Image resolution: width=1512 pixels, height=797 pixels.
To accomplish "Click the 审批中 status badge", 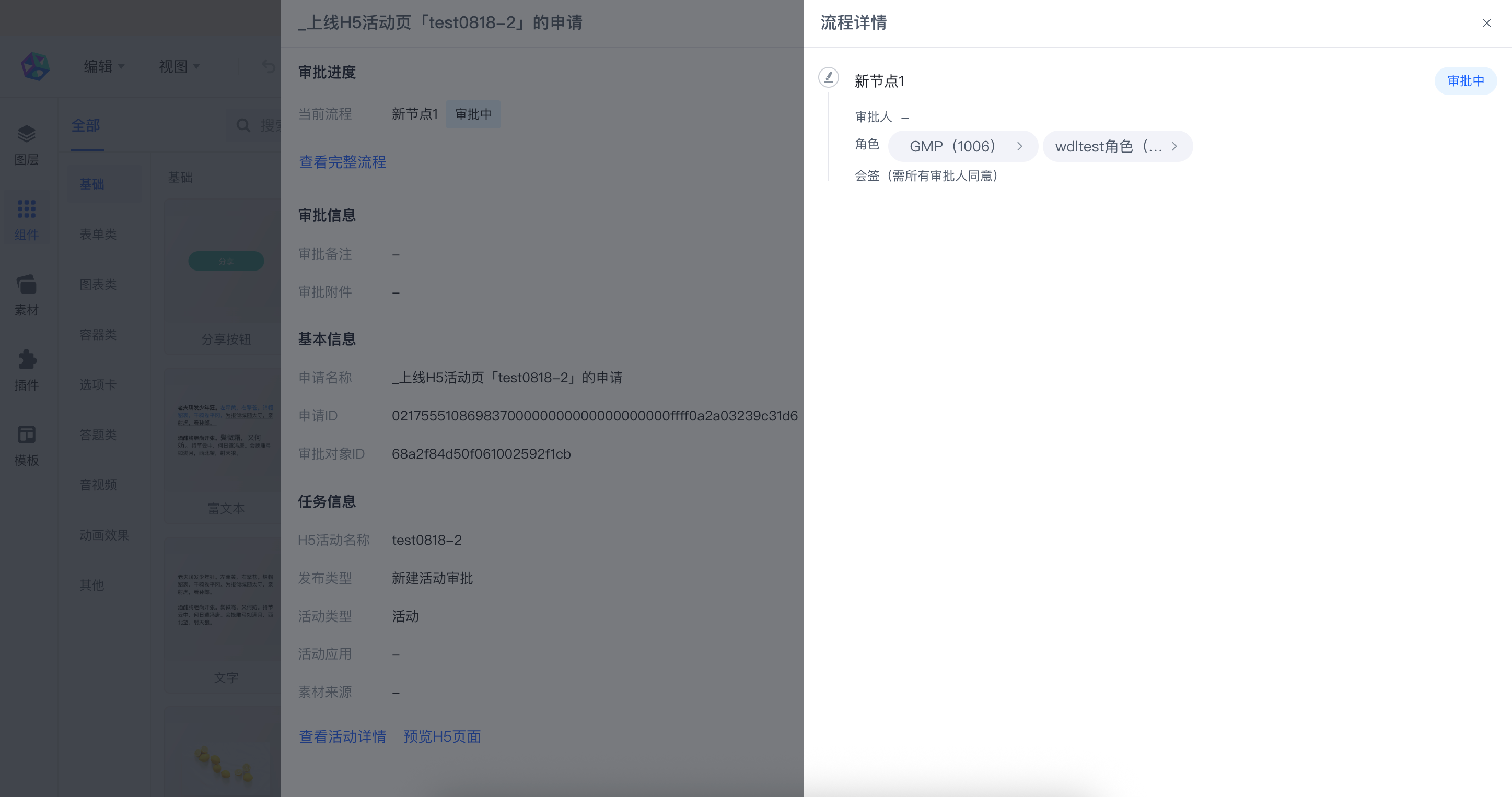I will [x=1465, y=81].
